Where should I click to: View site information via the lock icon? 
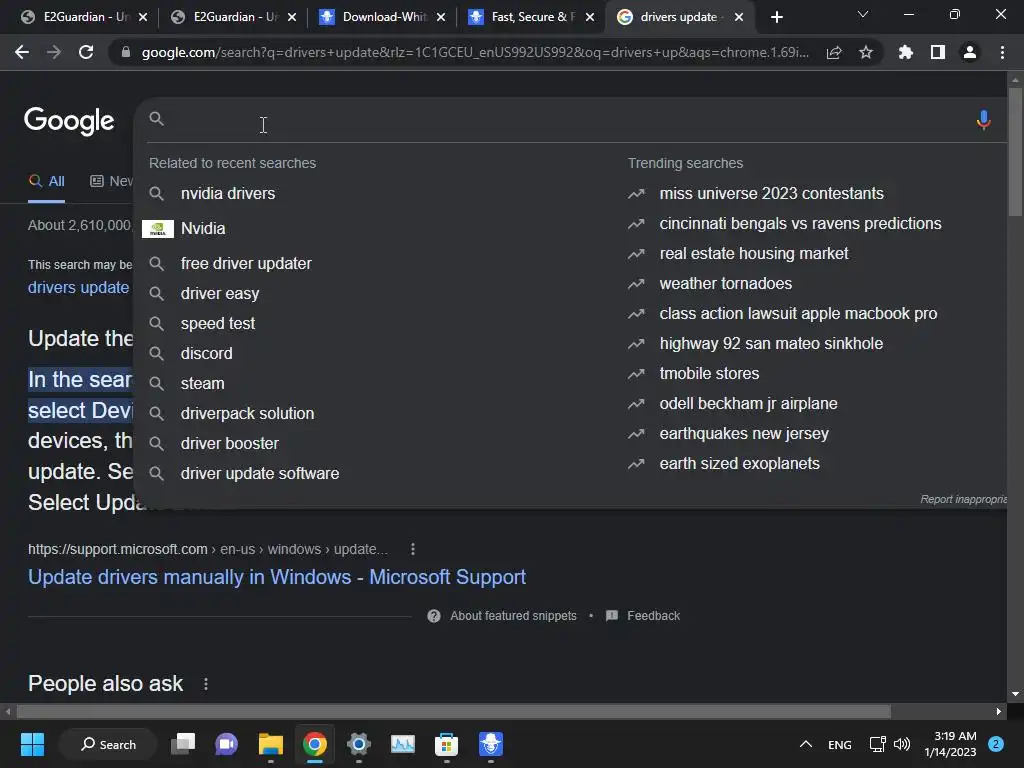tap(126, 52)
